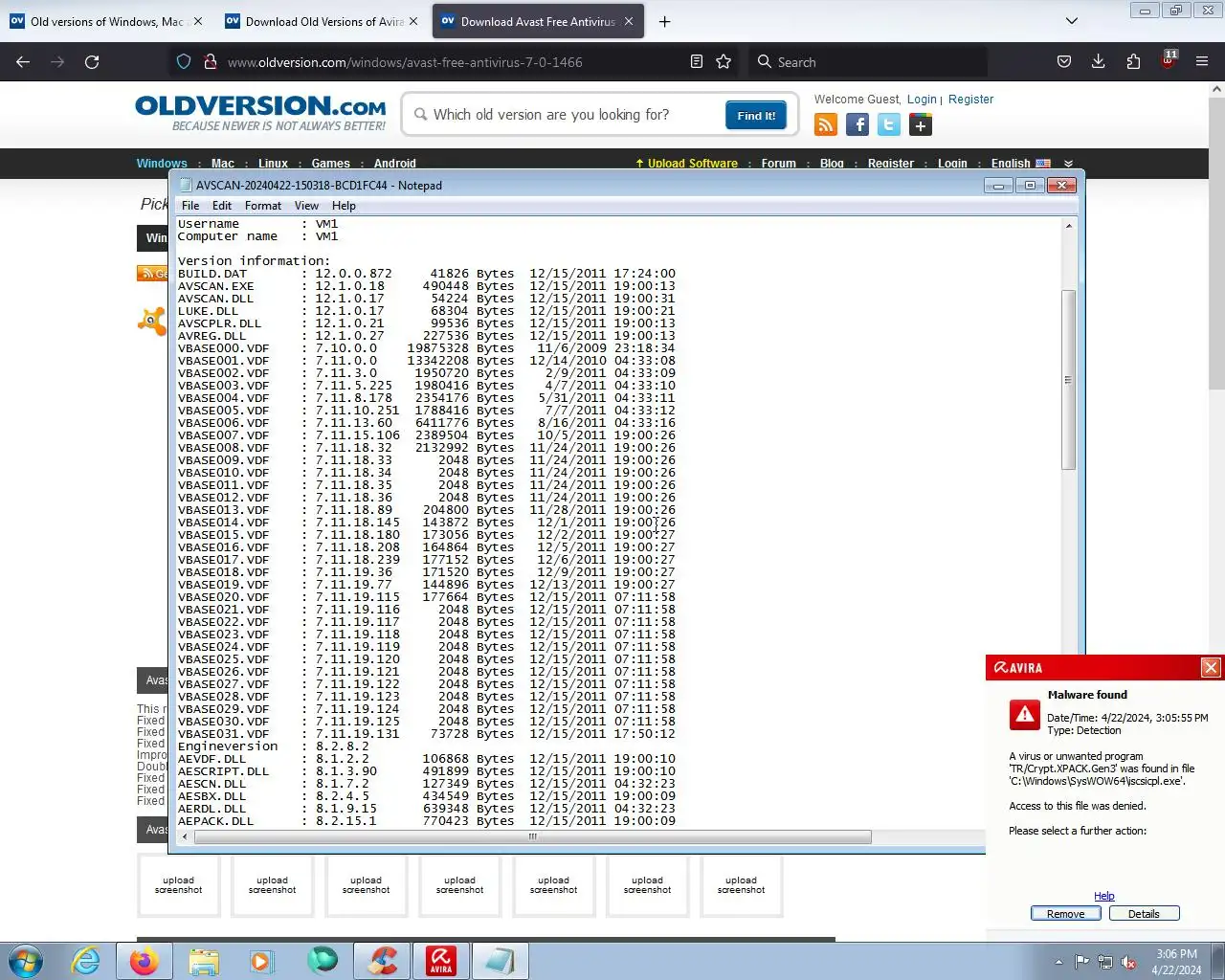Click the Firefox address bar URL
Viewport: 1225px width, 980px height.
(x=405, y=62)
